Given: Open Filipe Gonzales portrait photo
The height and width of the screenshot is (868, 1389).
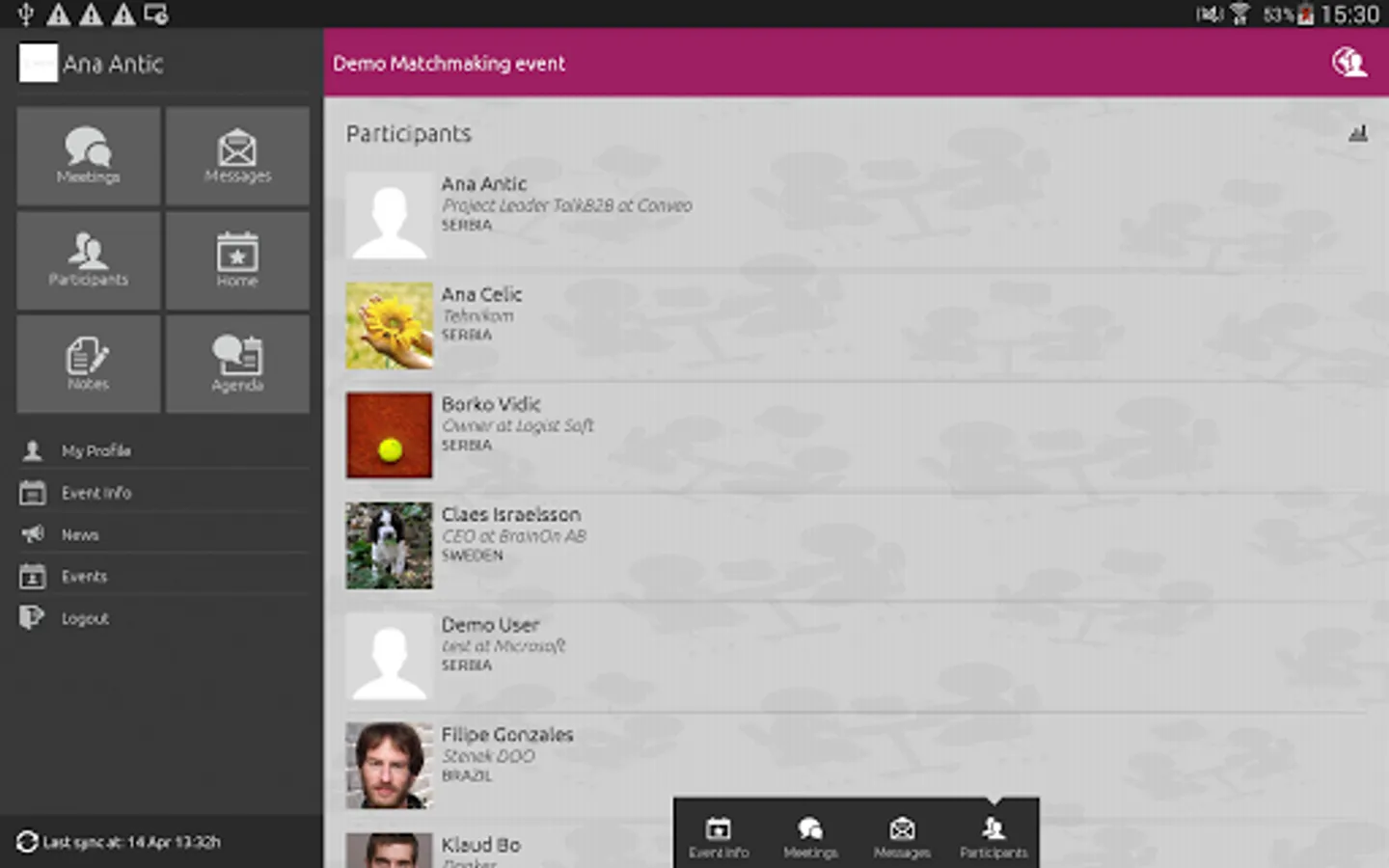Looking at the screenshot, I should point(390,766).
